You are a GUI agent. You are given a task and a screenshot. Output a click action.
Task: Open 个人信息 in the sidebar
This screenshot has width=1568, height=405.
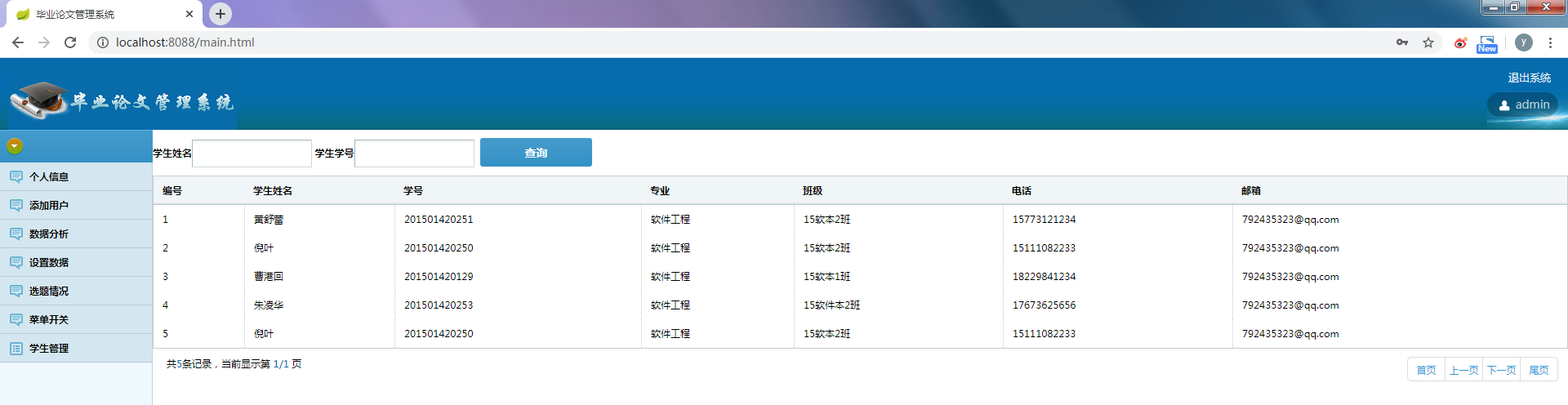click(x=49, y=177)
